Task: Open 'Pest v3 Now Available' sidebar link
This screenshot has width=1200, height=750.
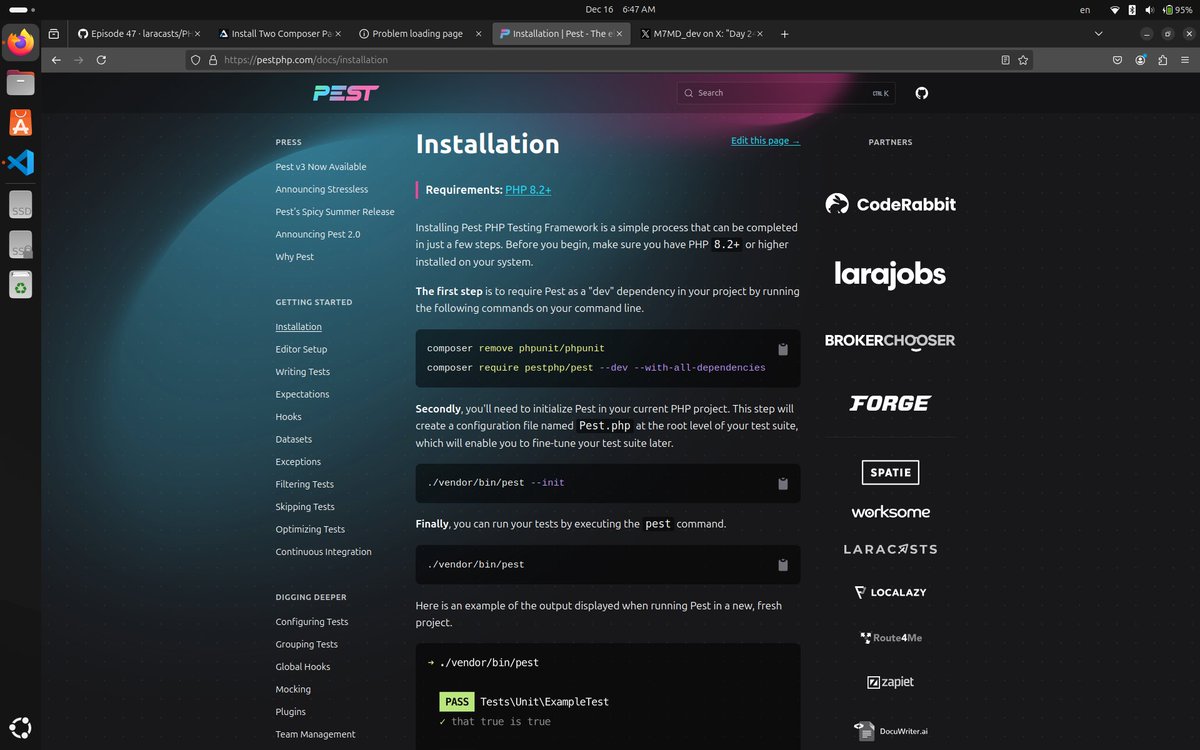Action: point(321,167)
